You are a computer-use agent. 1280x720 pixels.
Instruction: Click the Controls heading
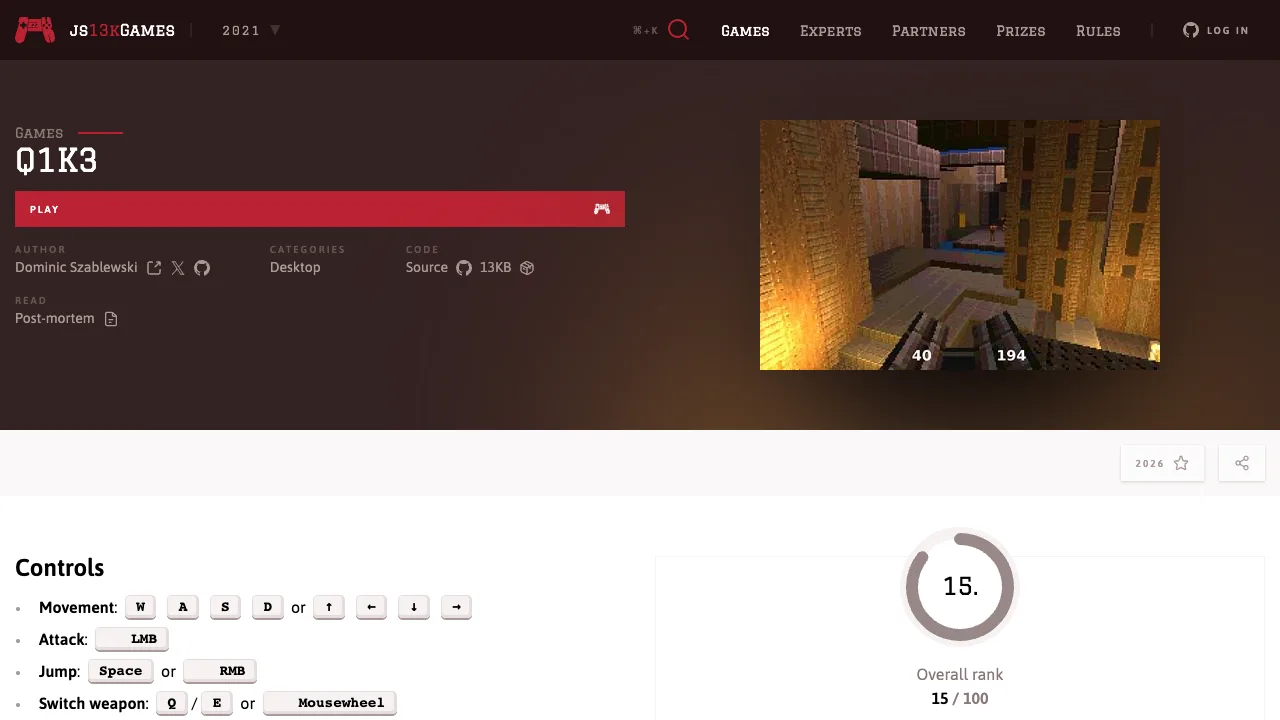coord(60,567)
